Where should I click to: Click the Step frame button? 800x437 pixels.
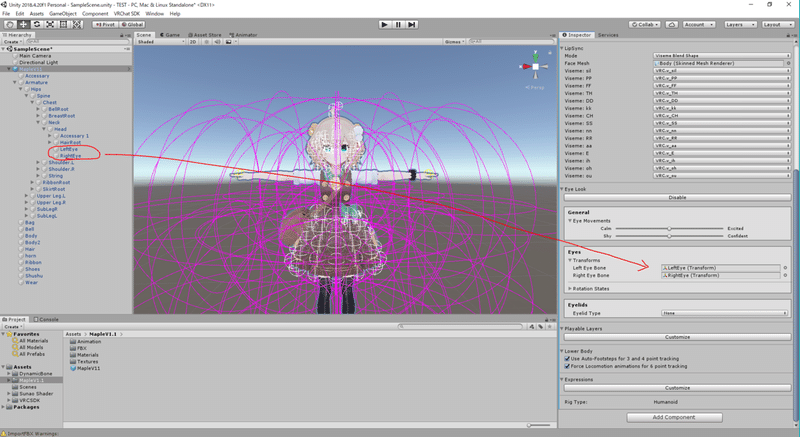412,24
